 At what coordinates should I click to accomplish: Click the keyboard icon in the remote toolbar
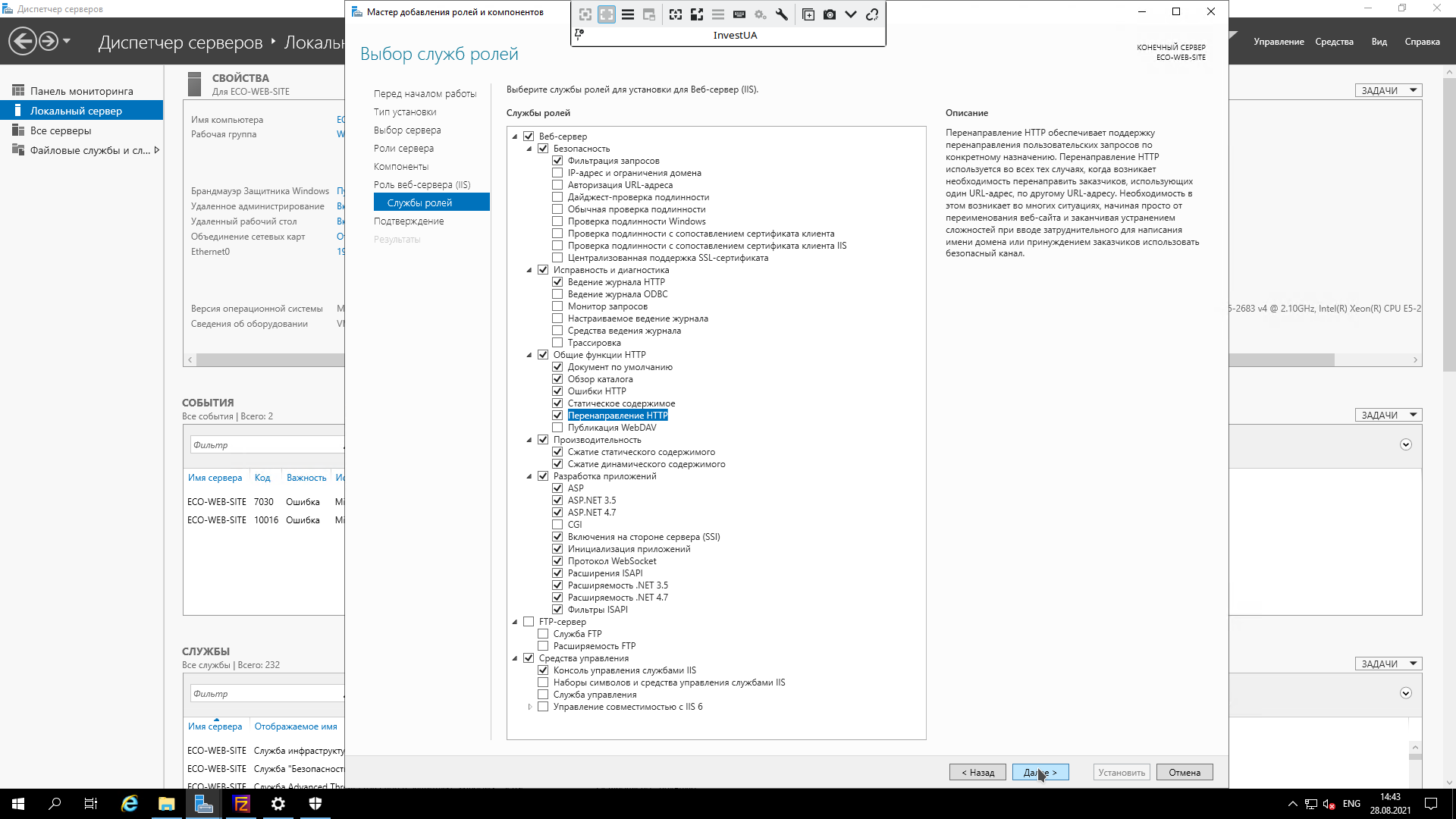click(x=739, y=14)
